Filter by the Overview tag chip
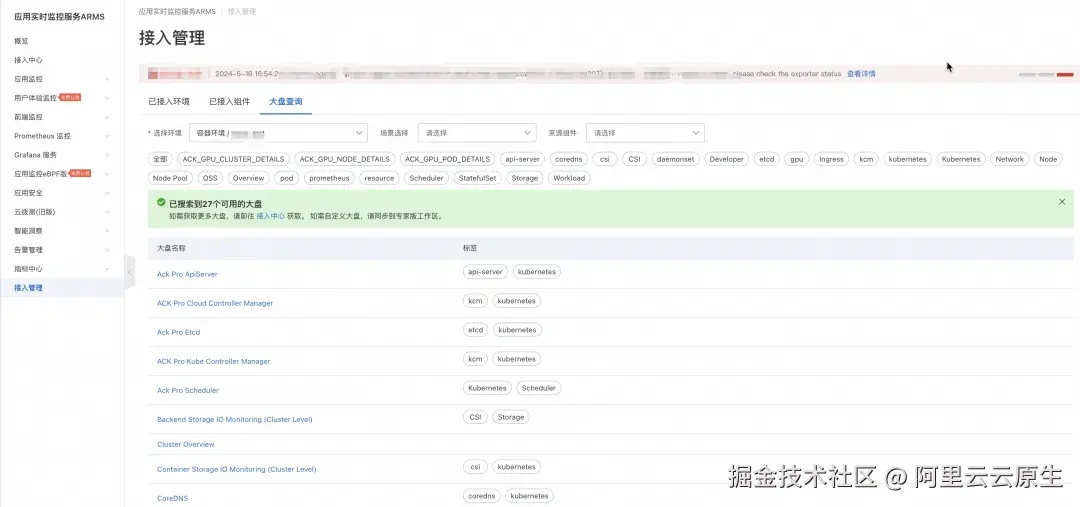Screen dimensions: 1080x507 pos(249,178)
